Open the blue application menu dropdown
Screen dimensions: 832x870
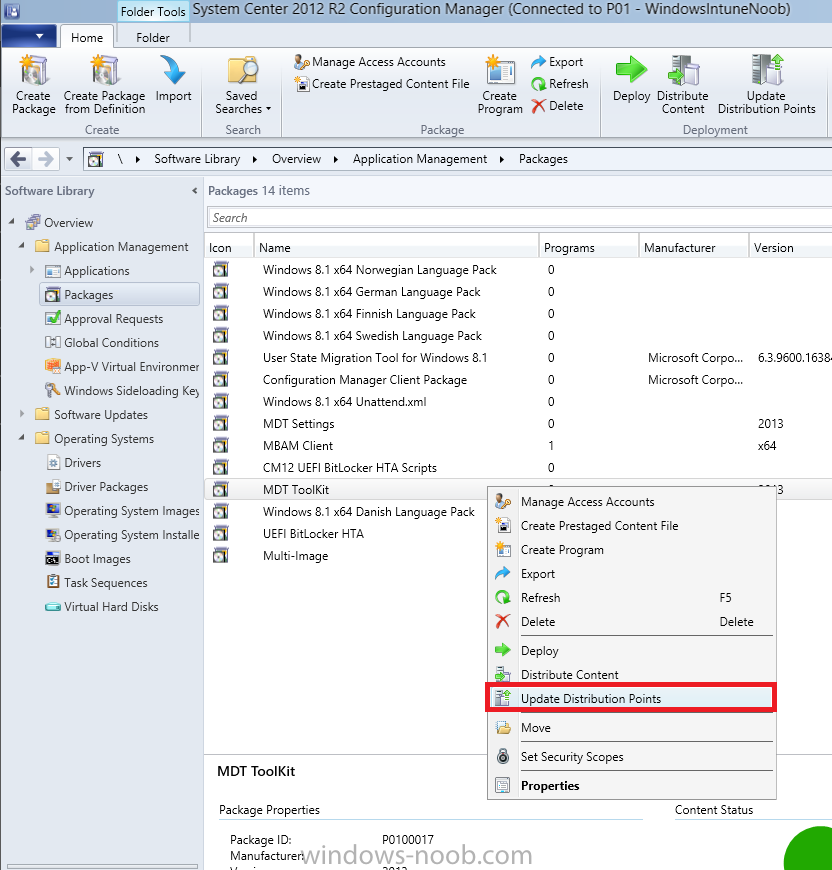[29, 36]
